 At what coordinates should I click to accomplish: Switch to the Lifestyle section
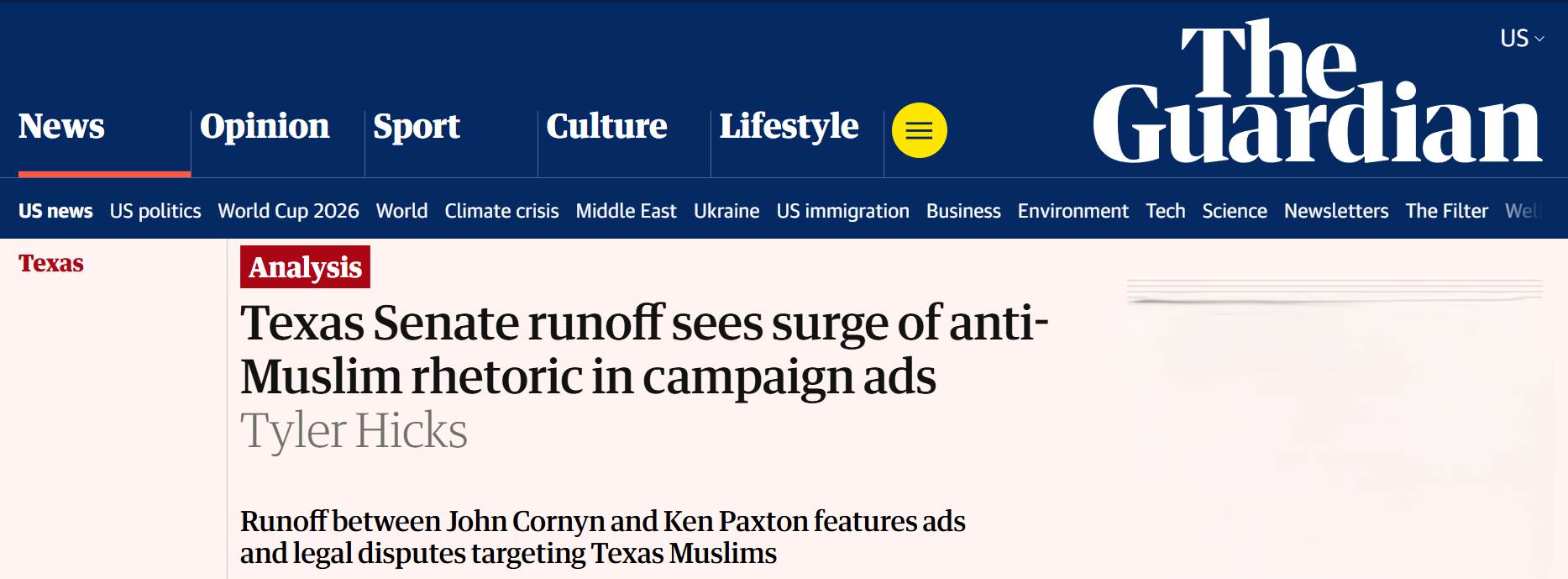(789, 126)
